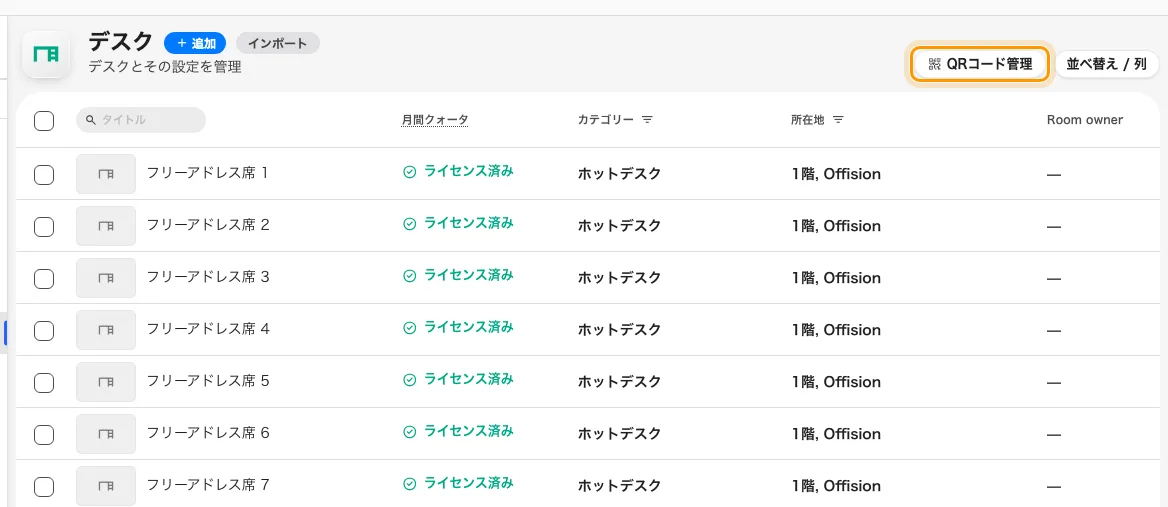
Task: Click 1階, Offision location of フリーアドレス席 3
Action: (837, 278)
